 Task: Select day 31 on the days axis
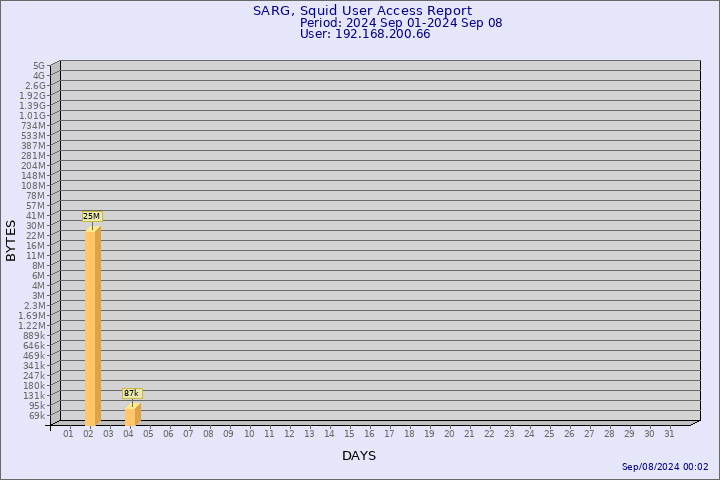[669, 434]
